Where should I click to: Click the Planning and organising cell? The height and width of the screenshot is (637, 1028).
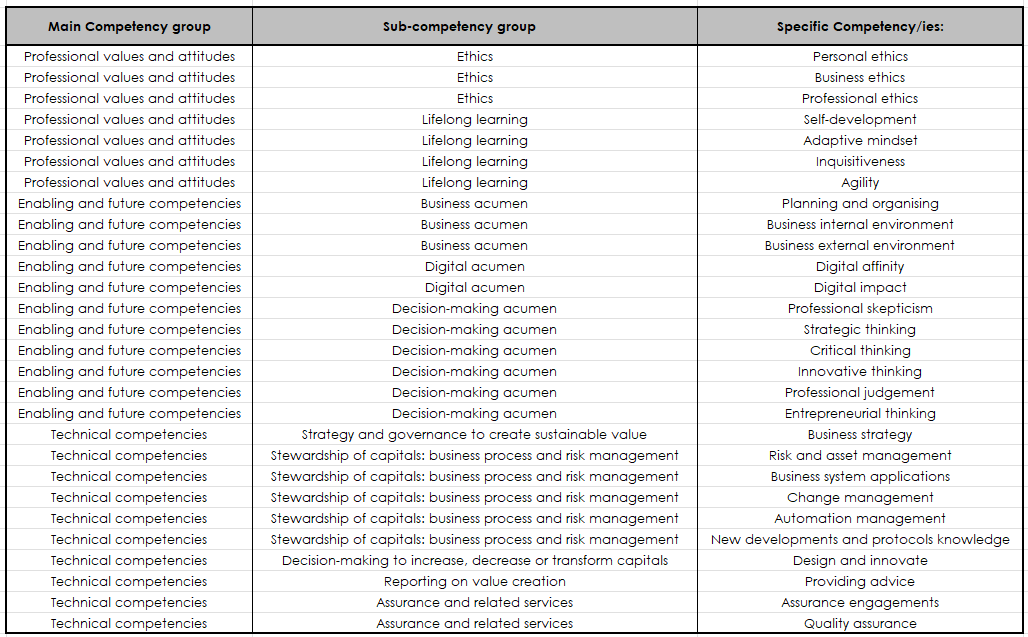[x=860, y=204]
